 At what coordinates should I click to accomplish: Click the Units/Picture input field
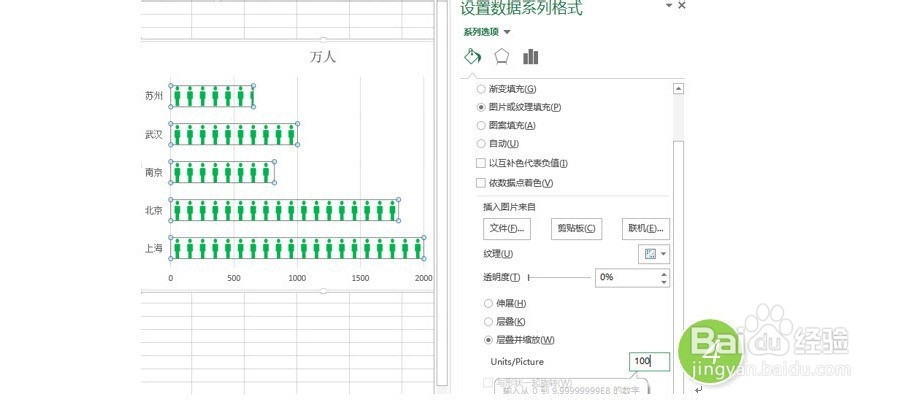coord(649,362)
